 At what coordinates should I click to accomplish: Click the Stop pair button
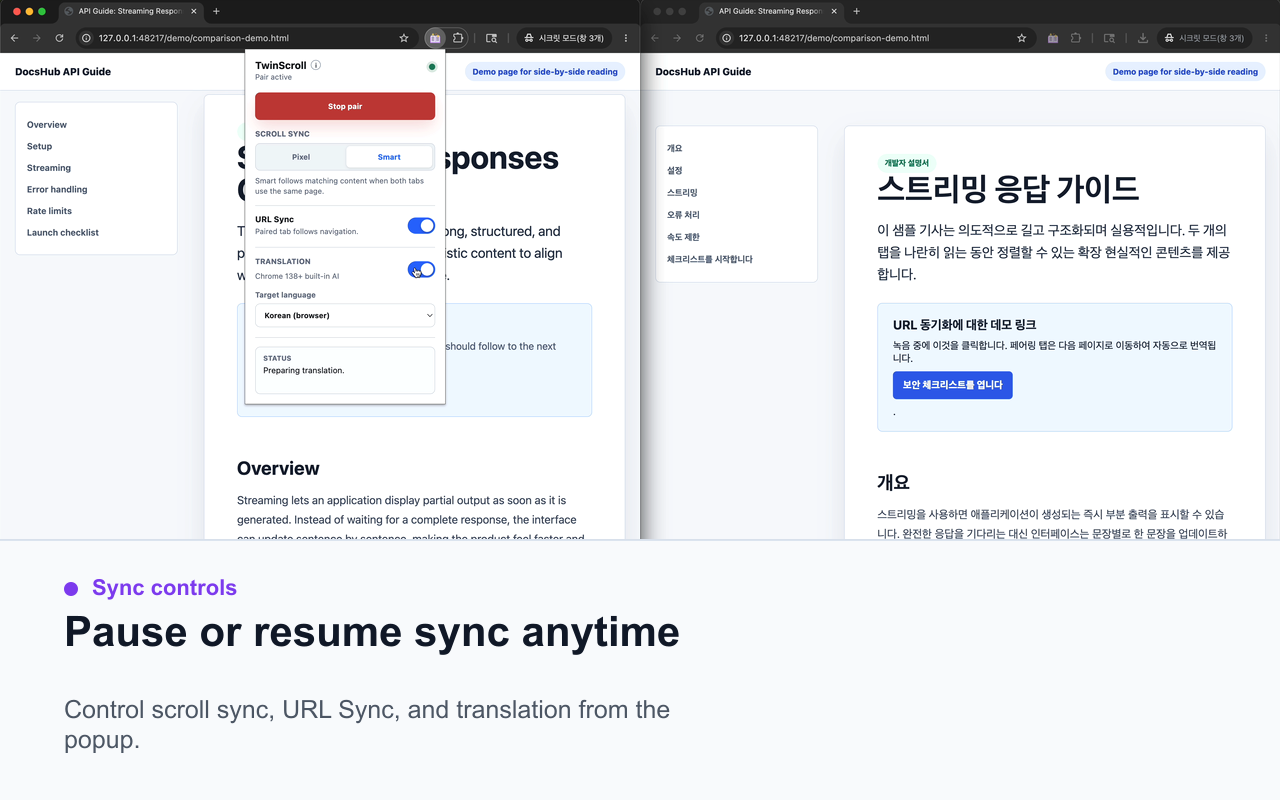pos(345,106)
